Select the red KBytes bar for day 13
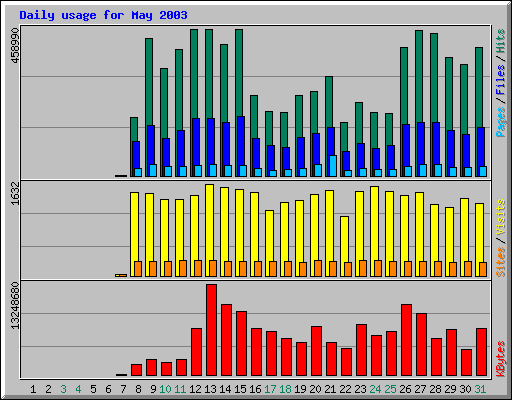This screenshot has height=400, width=512. [x=211, y=330]
